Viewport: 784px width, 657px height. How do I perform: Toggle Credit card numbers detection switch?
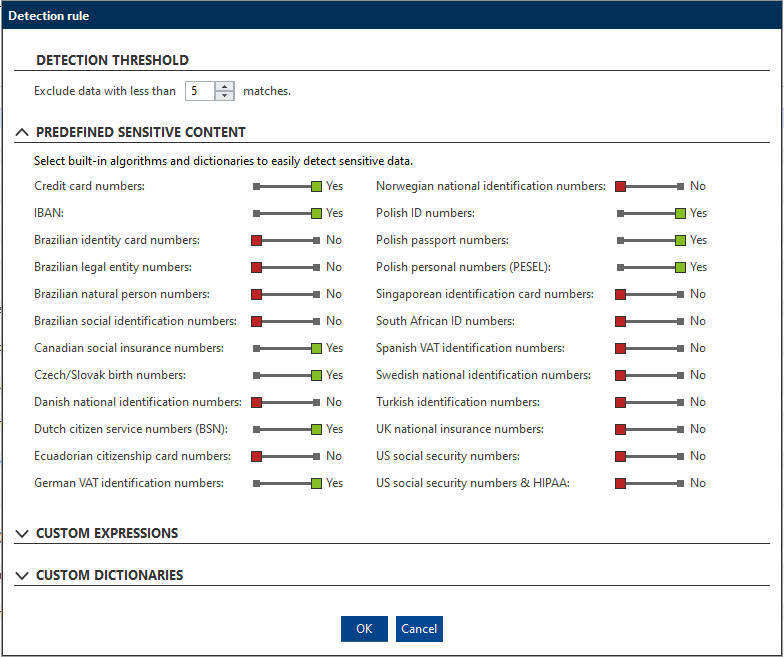(x=287, y=186)
